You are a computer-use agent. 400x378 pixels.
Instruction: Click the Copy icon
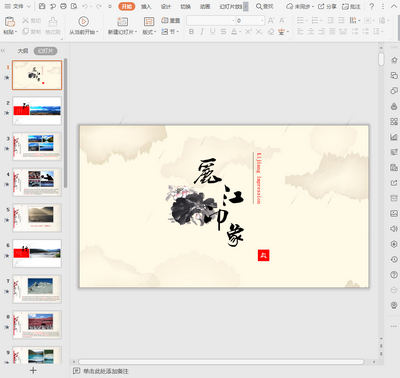(25, 32)
